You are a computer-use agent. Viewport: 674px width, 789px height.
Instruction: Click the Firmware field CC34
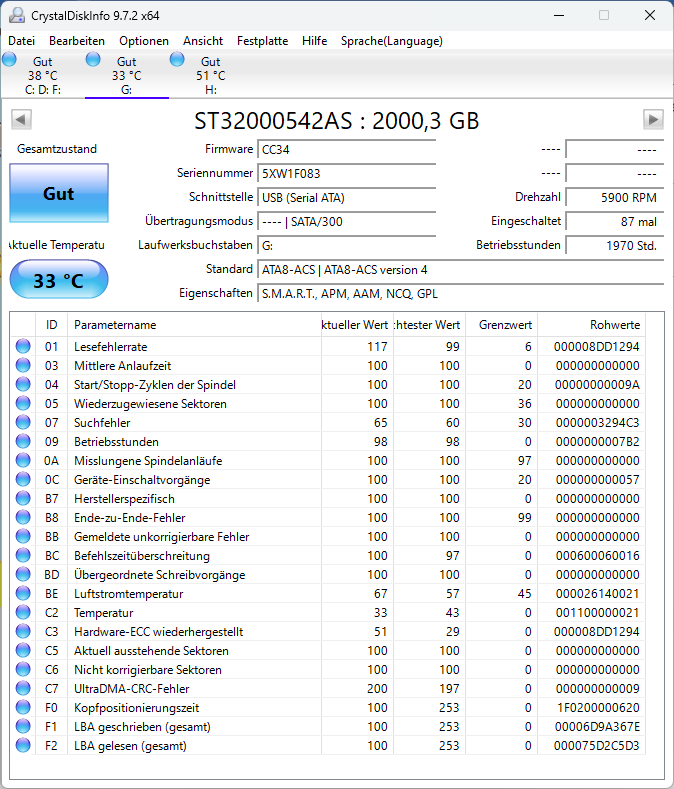pos(346,149)
